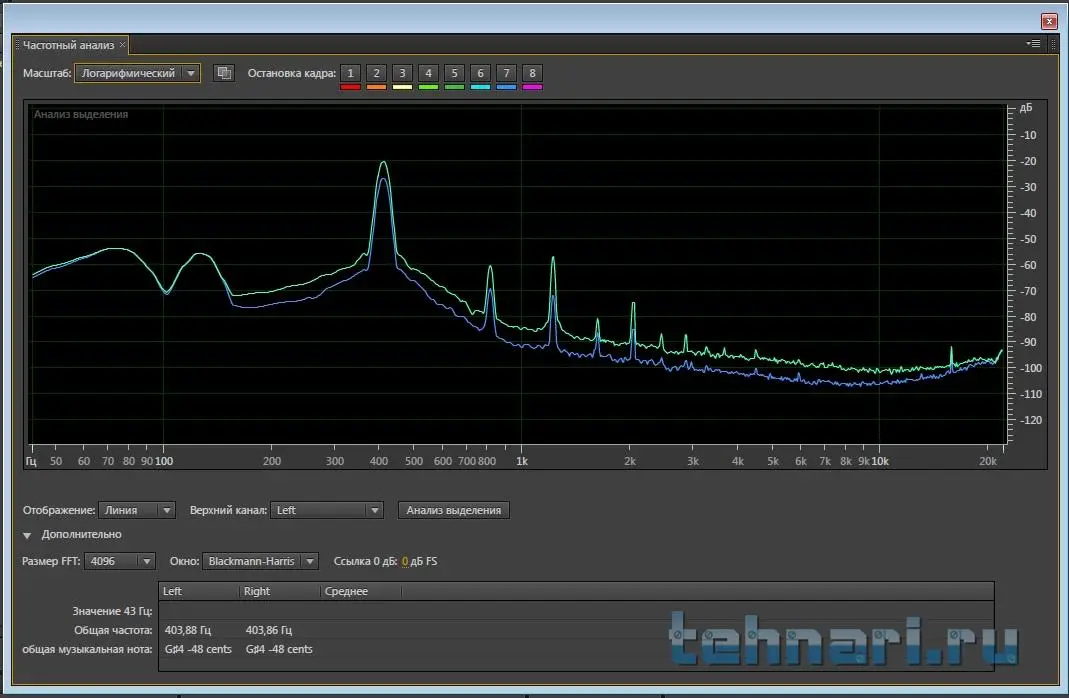The width and height of the screenshot is (1069, 698).
Task: Close the Частотный анализ tab with its x
Action: (x=123, y=45)
